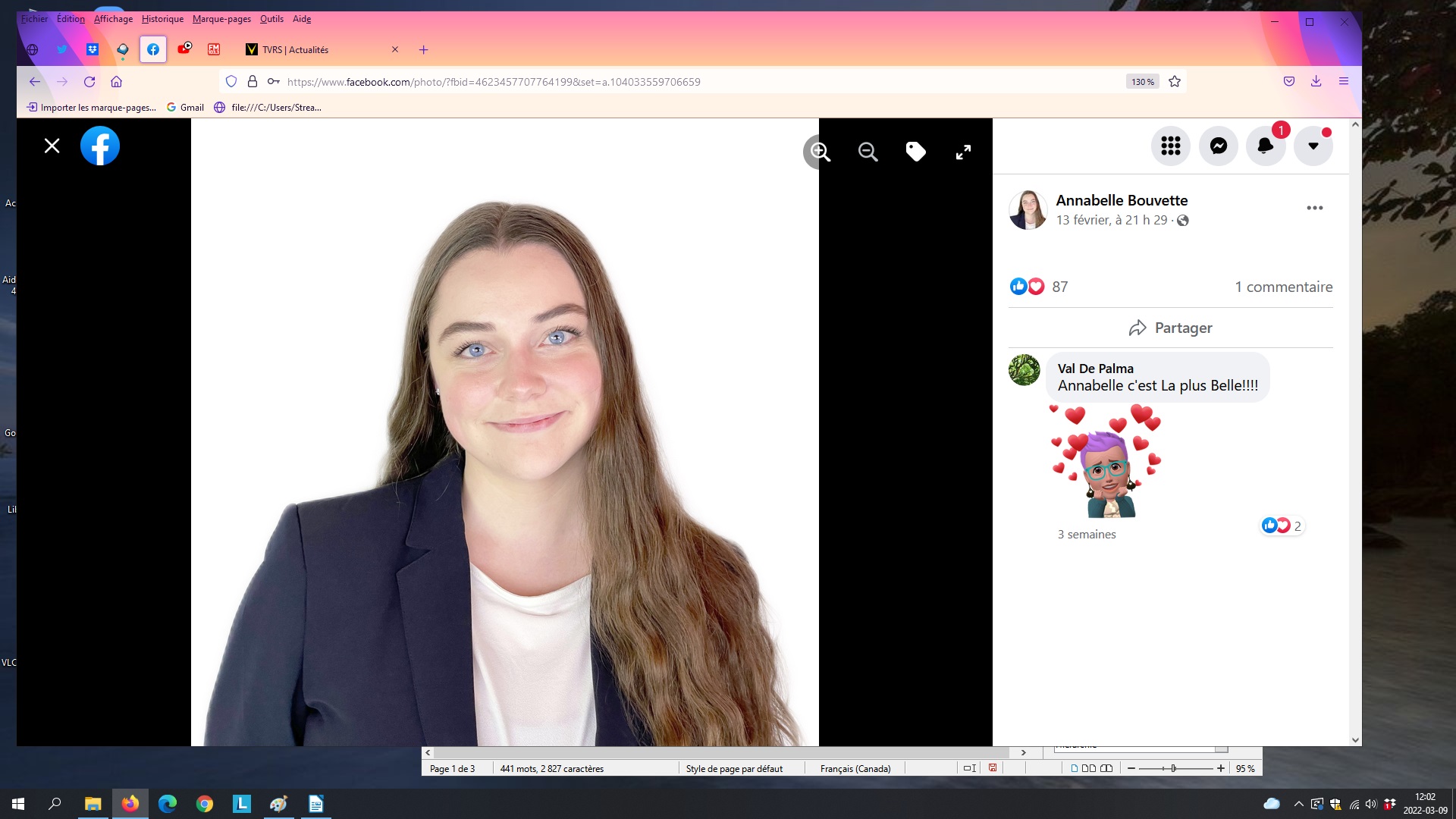Close the photo viewer with X
Viewport: 1456px width, 819px height.
52,146
